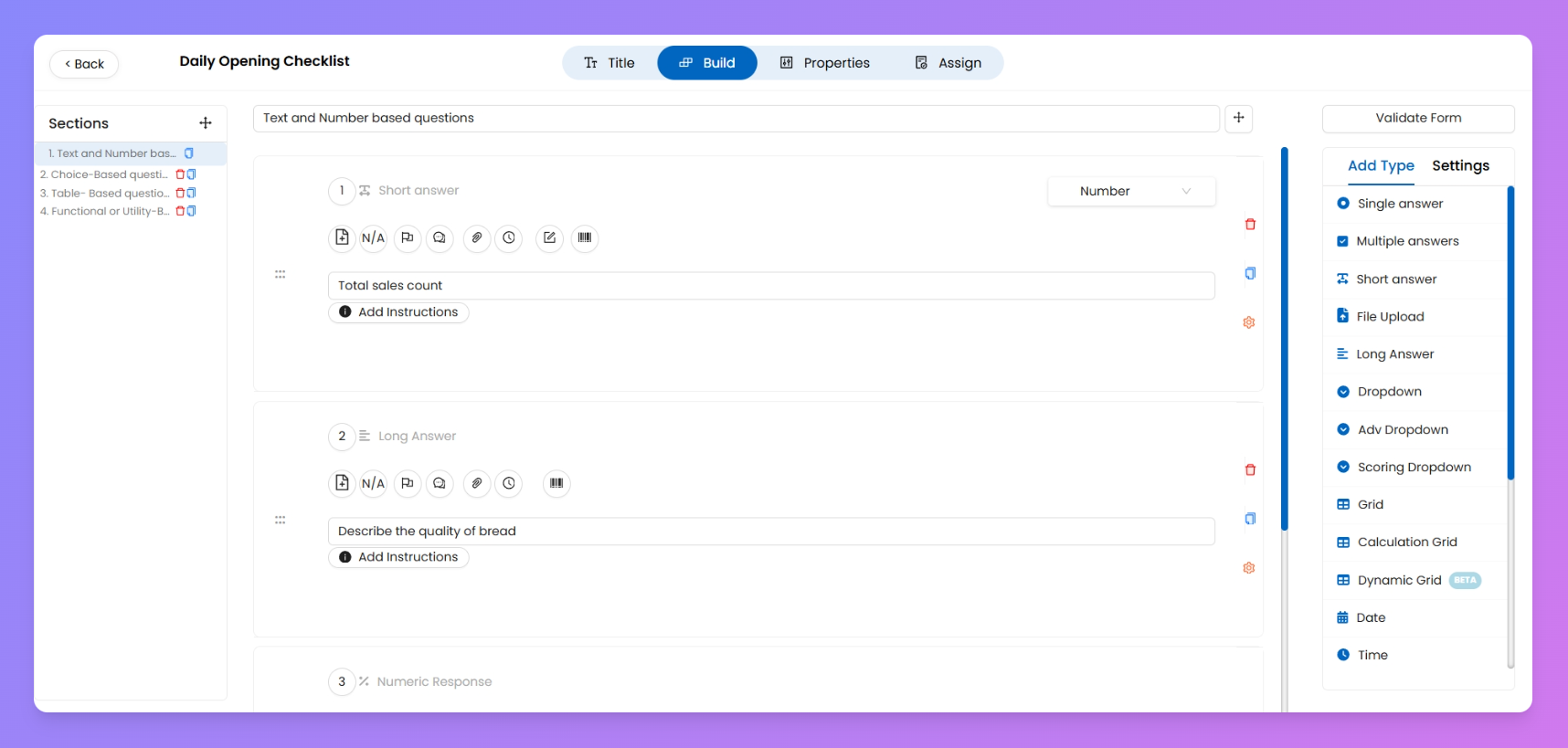Screen dimensions: 1568x748
Task: Click the plus button beside section title field
Action: (1239, 118)
